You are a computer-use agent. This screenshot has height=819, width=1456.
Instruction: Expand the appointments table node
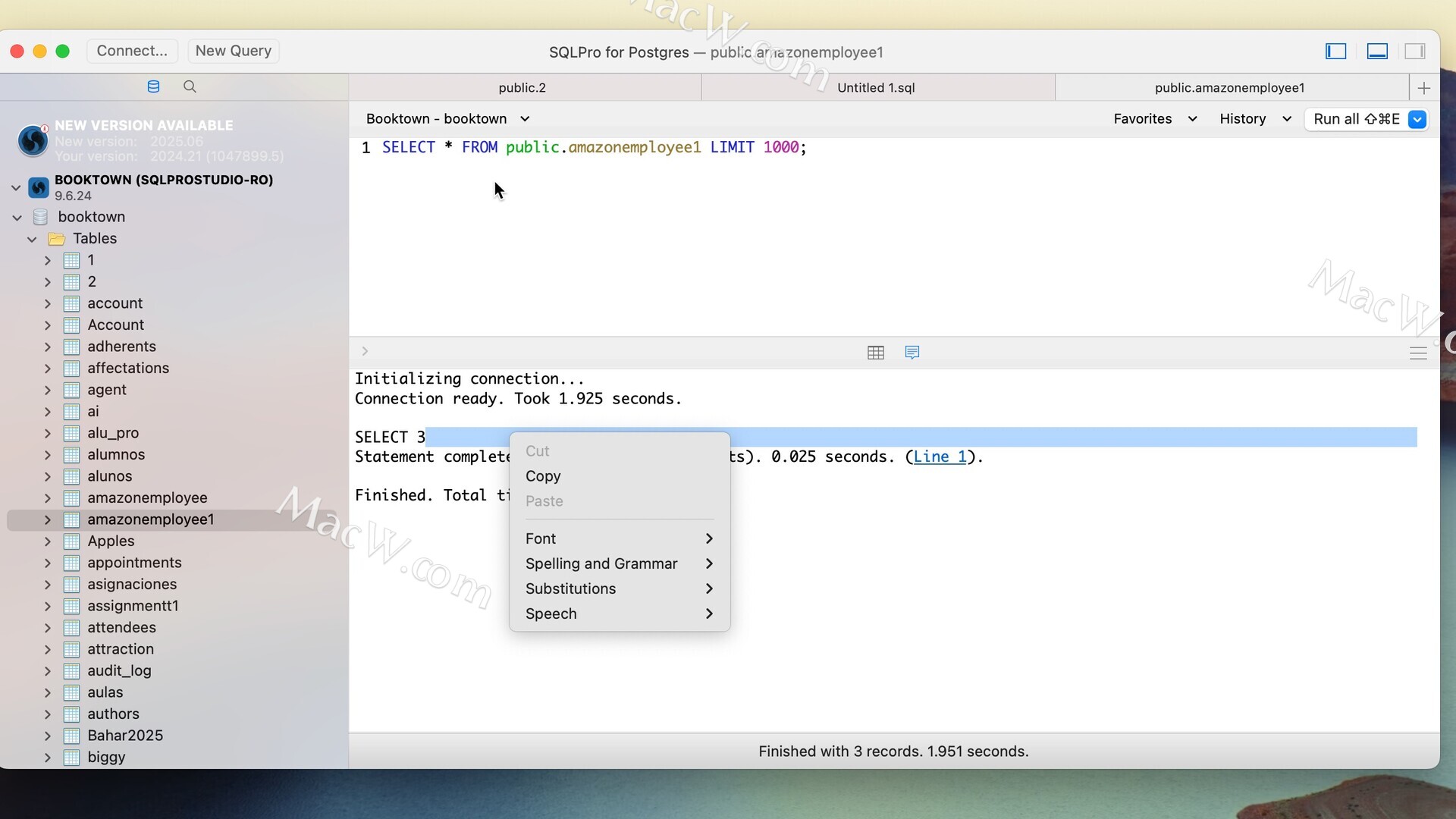tap(48, 563)
